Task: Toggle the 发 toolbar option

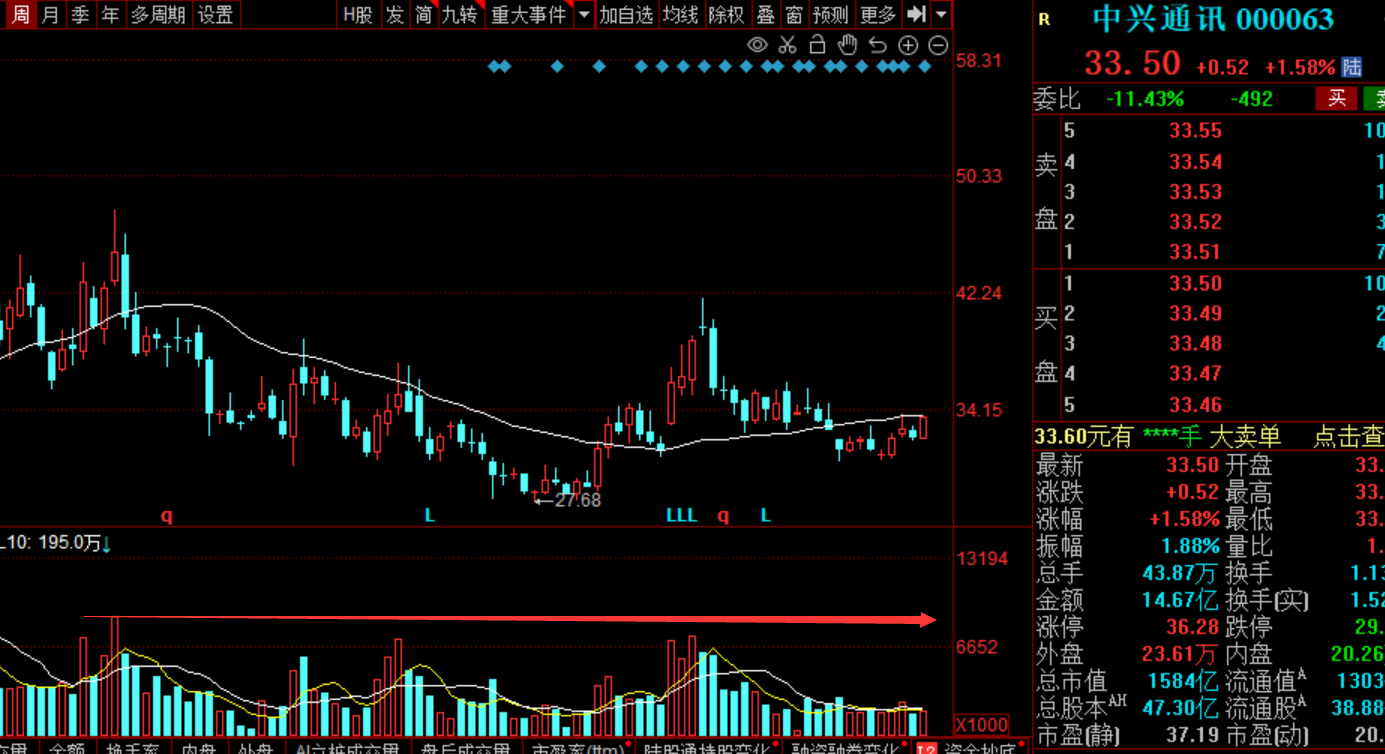Action: 395,15
